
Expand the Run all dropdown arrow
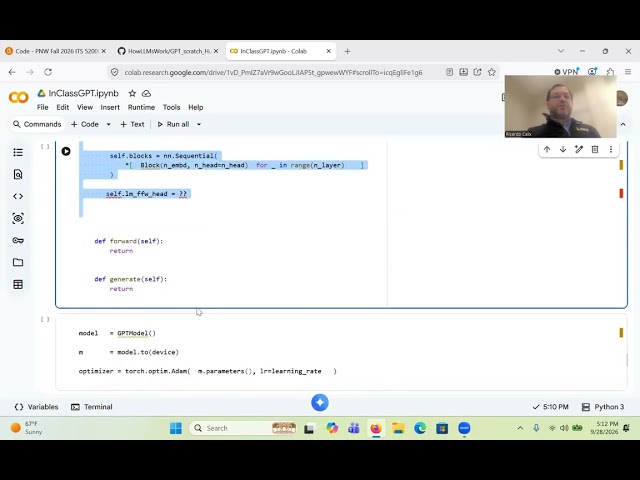199,124
